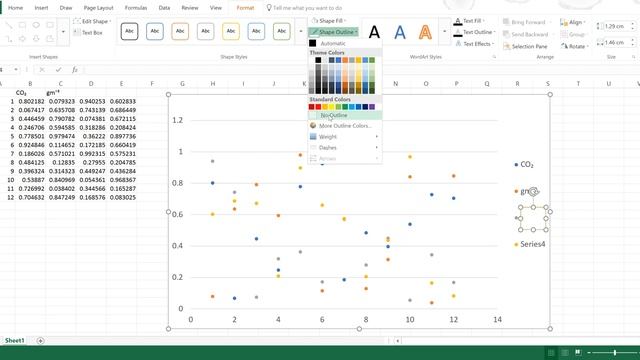Pick the standard purple color swatch
This screenshot has height=360, width=640.
pos(372,107)
